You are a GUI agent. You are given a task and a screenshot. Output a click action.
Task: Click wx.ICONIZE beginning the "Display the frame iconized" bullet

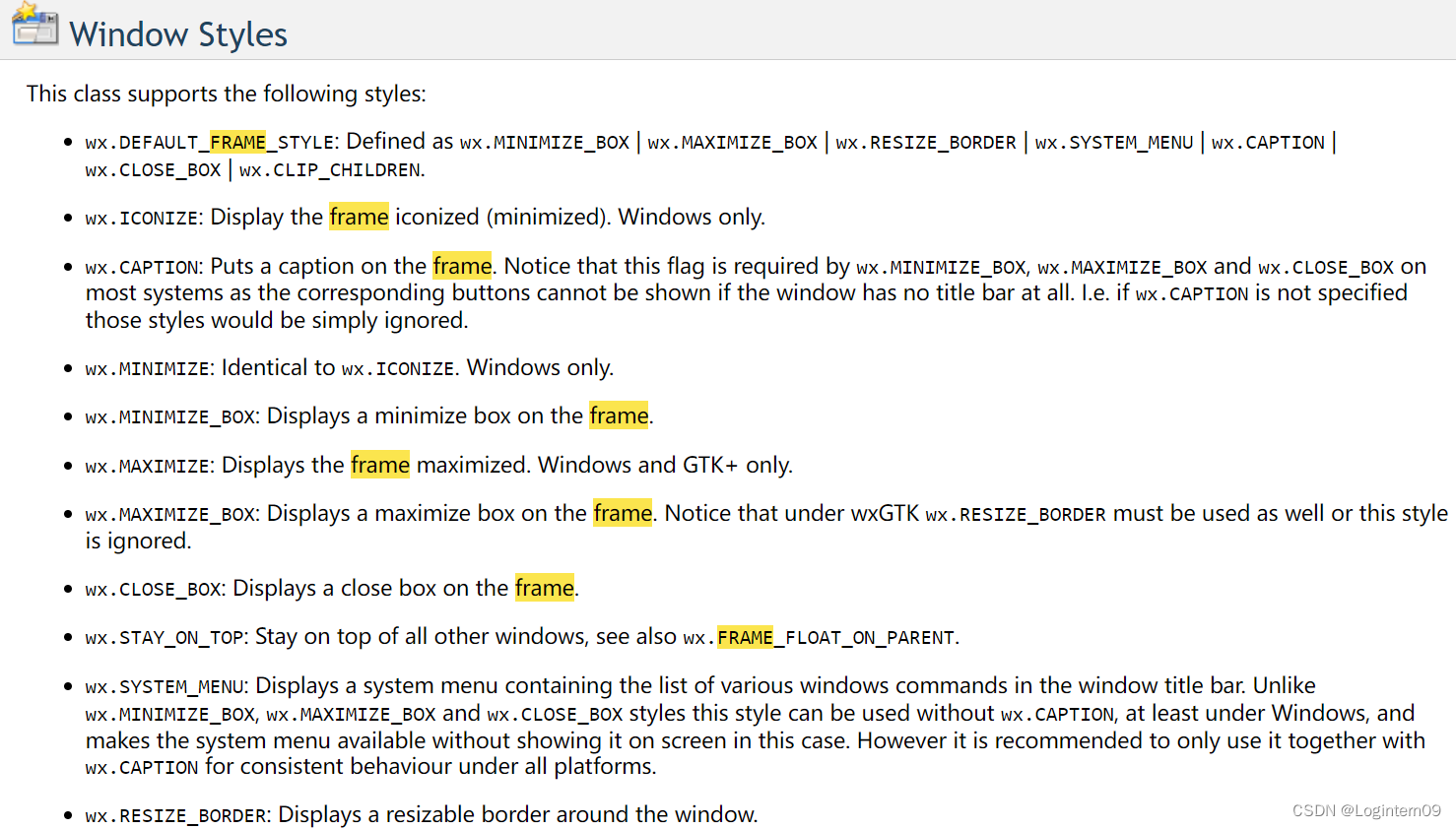point(142,219)
